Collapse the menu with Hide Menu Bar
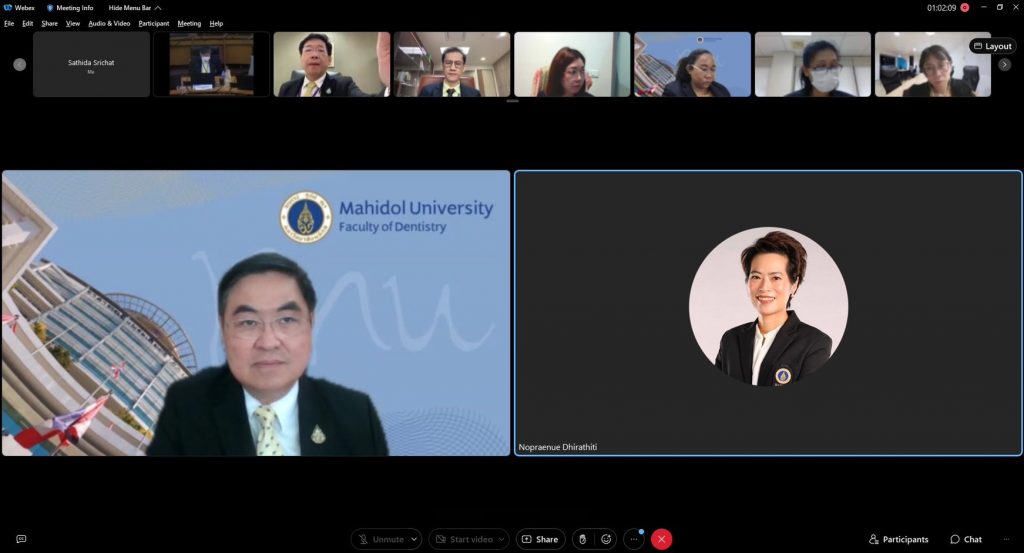This screenshot has height=553, width=1024. pos(135,8)
